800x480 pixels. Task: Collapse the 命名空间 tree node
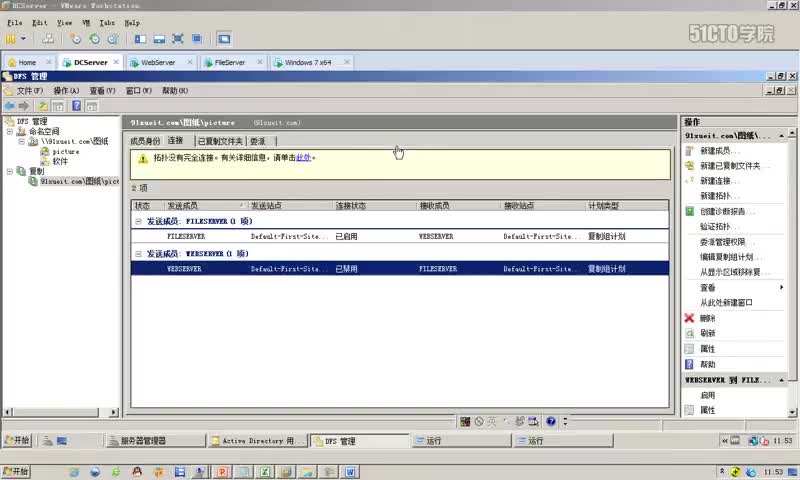[10, 131]
